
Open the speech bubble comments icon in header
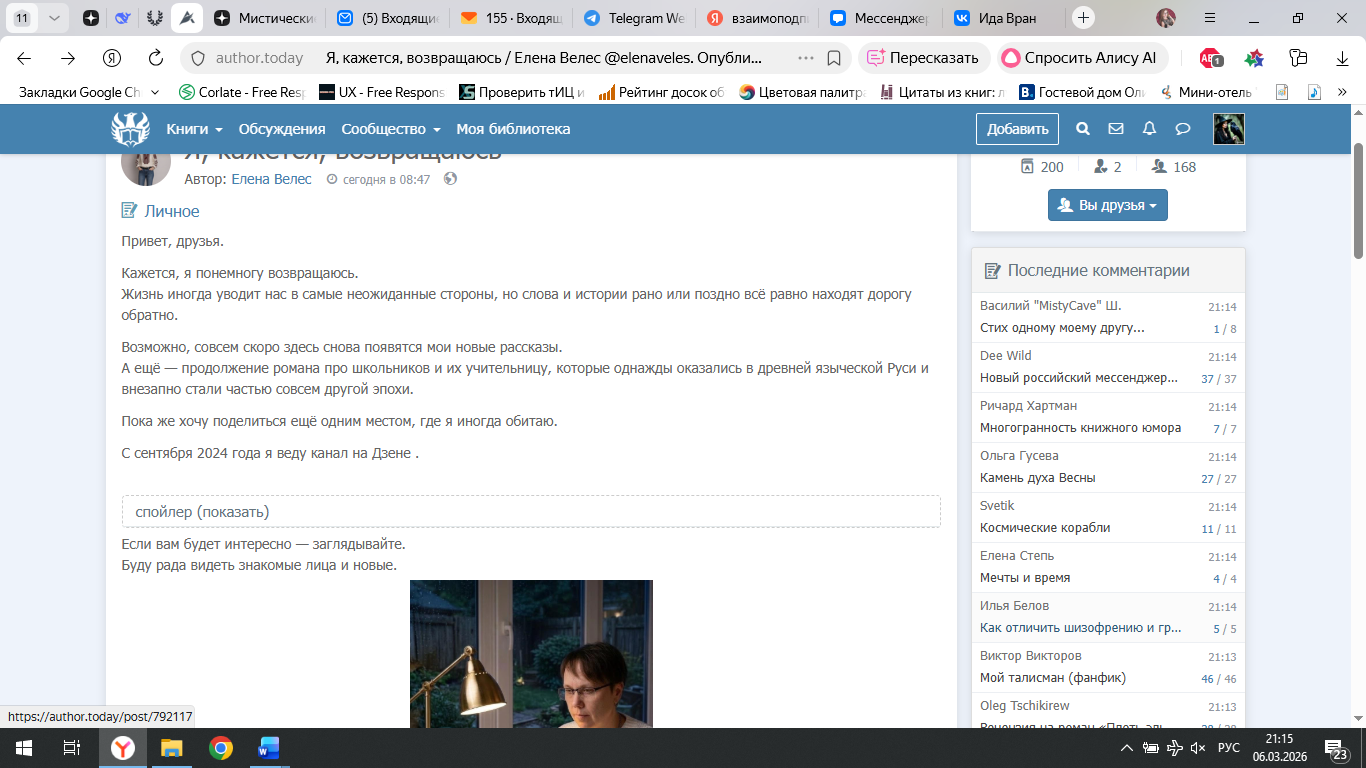point(1182,129)
